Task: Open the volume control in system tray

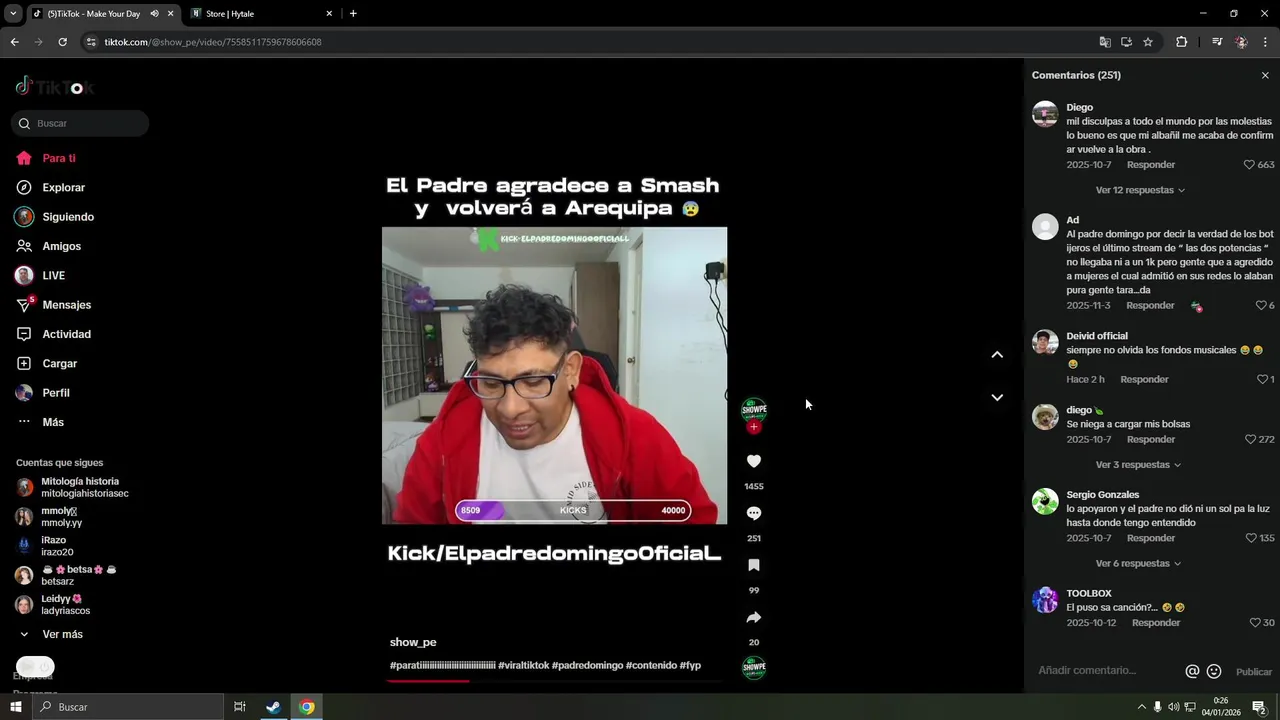Action: click(x=1174, y=707)
